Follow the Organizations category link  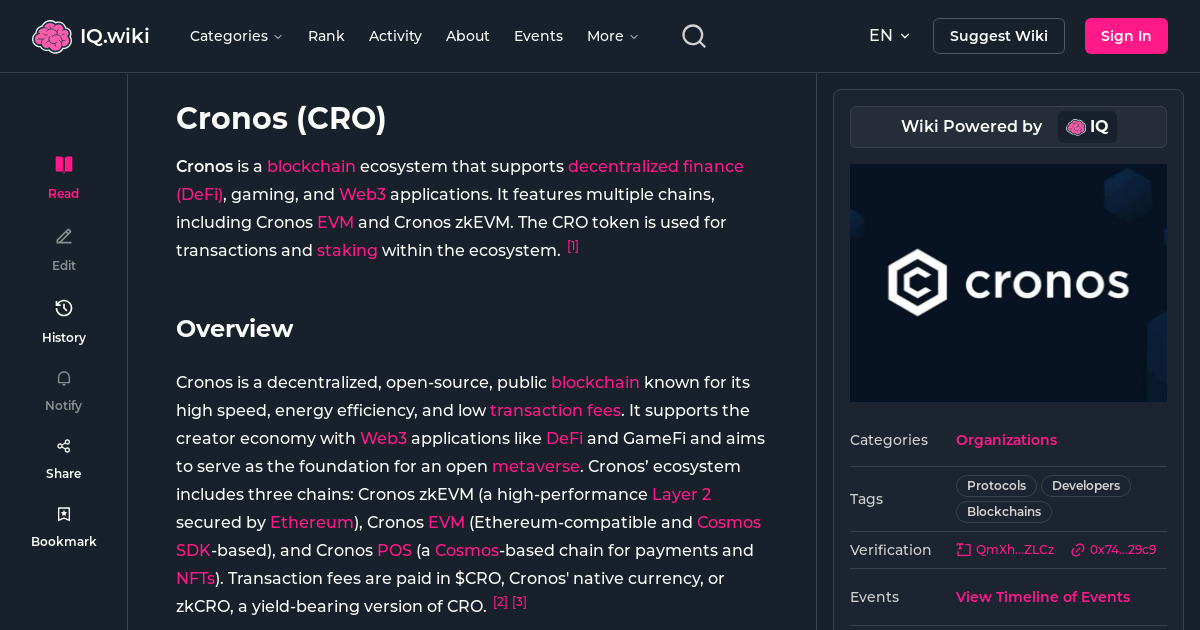[1006, 440]
